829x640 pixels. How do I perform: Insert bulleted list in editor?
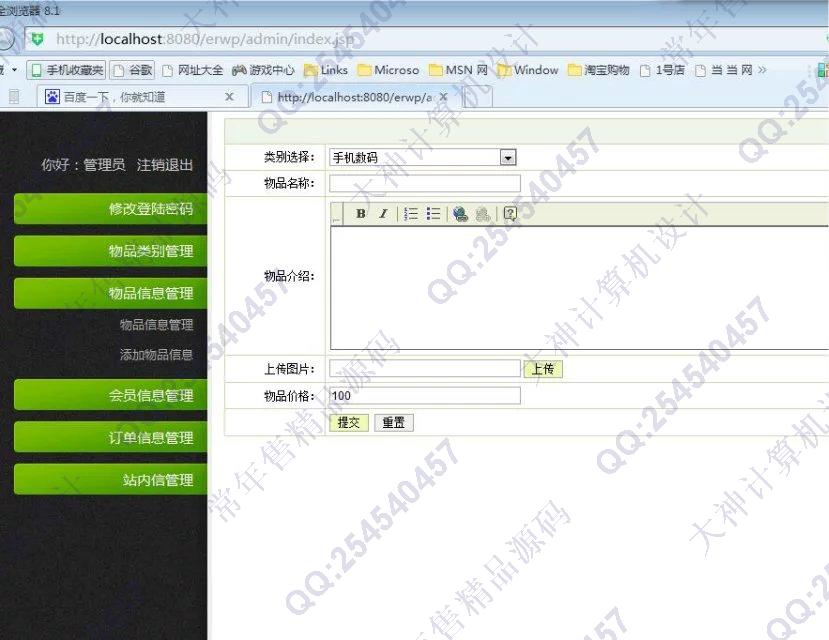tap(433, 214)
